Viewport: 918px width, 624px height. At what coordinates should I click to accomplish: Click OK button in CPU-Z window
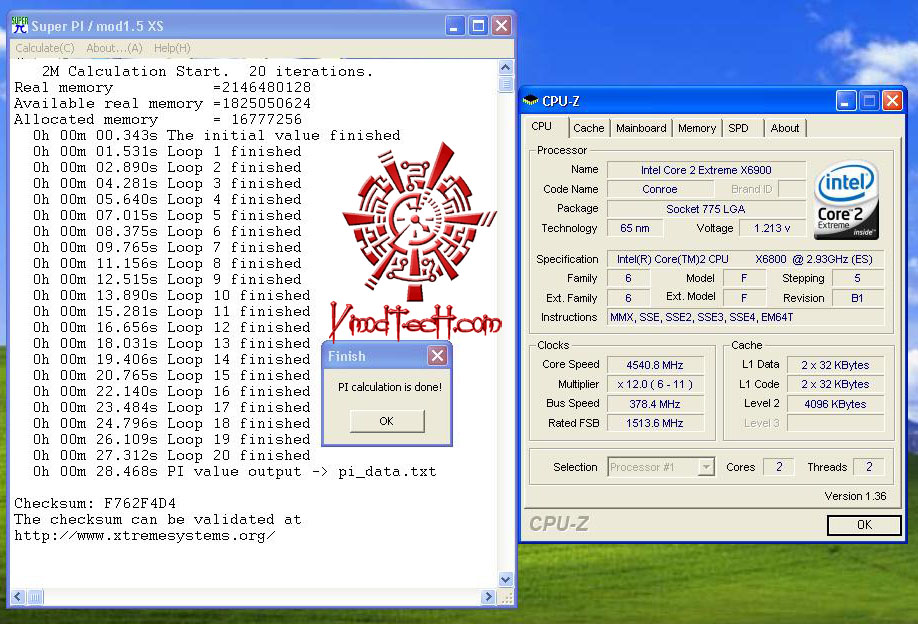tap(864, 524)
